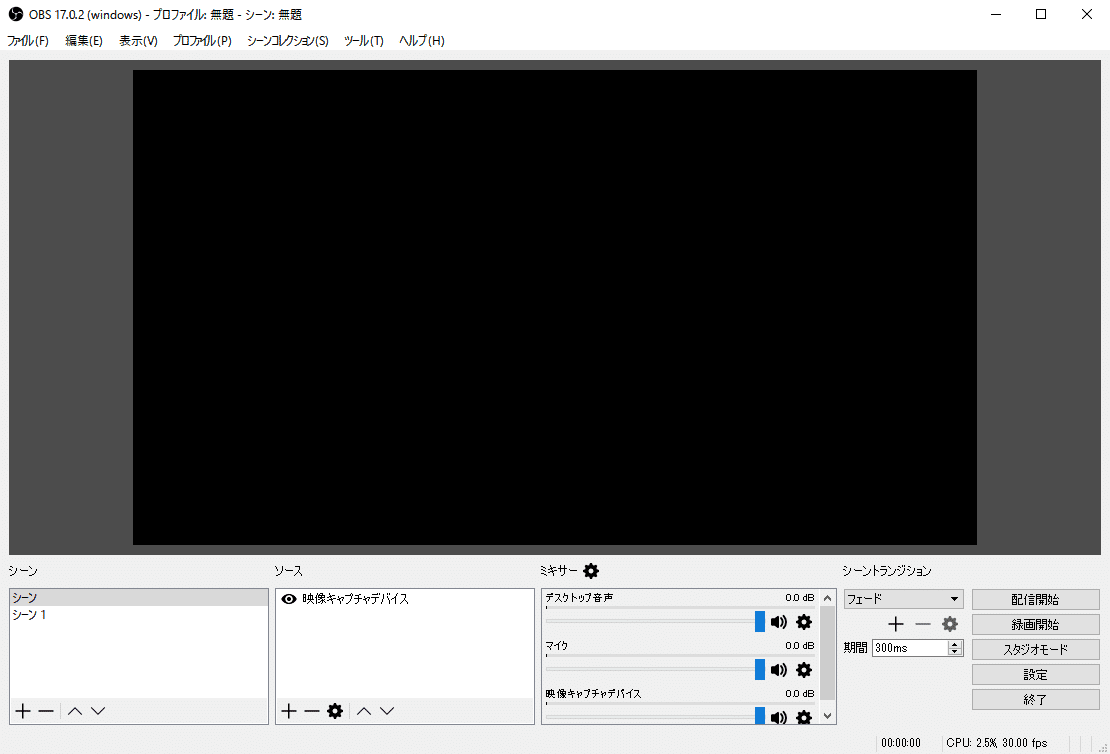Maximize the OBS window
1110x754 pixels.
click(1041, 14)
